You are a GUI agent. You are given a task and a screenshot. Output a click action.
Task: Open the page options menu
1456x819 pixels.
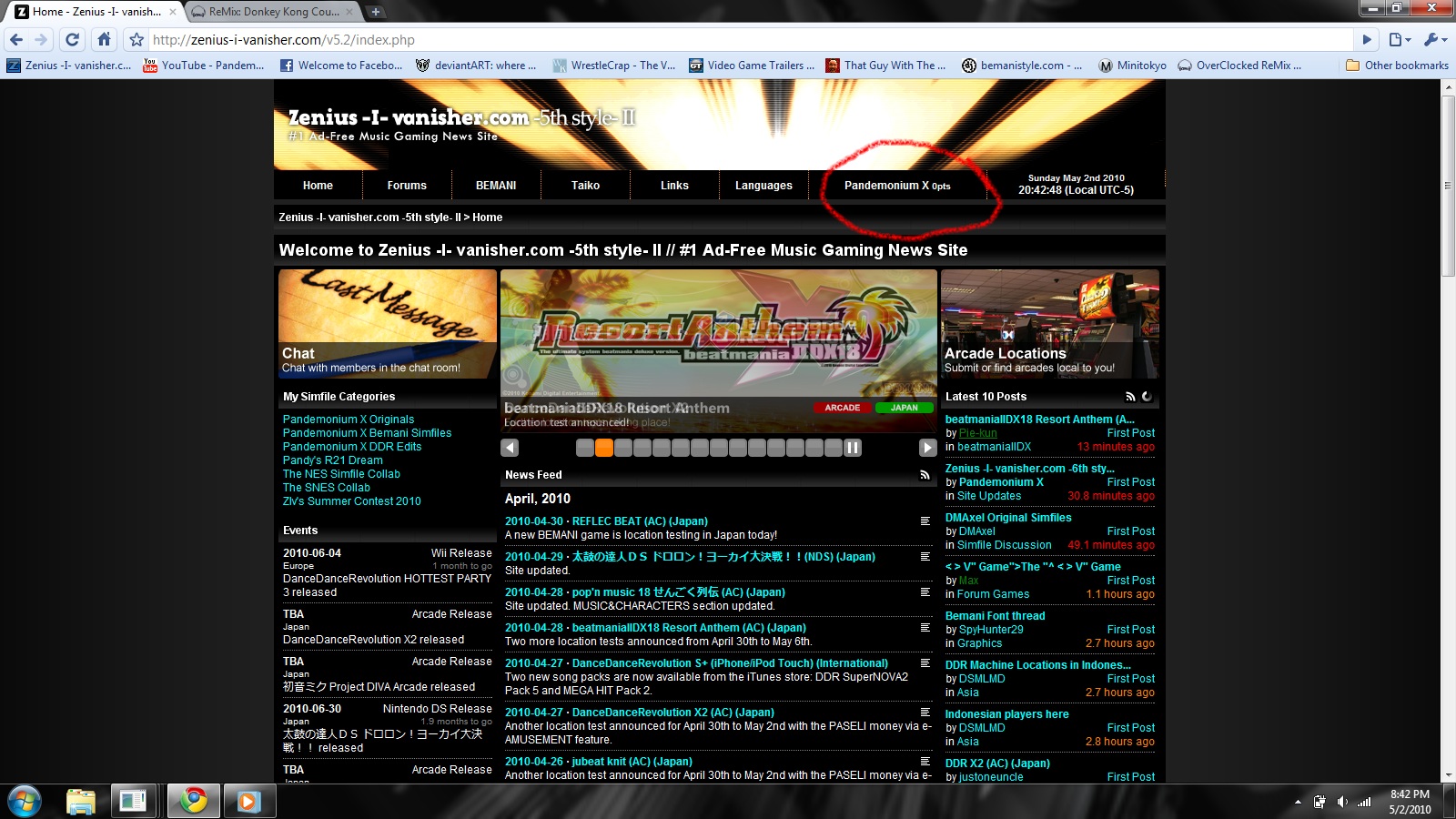(x=1400, y=39)
